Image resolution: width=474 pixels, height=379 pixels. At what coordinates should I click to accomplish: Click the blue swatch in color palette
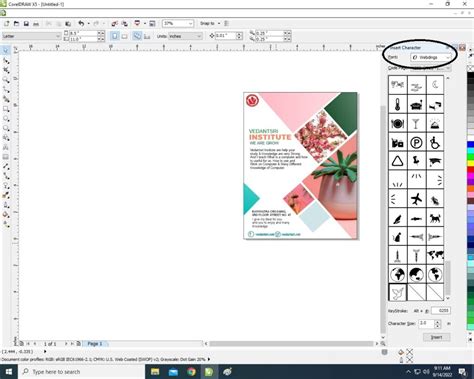470,145
